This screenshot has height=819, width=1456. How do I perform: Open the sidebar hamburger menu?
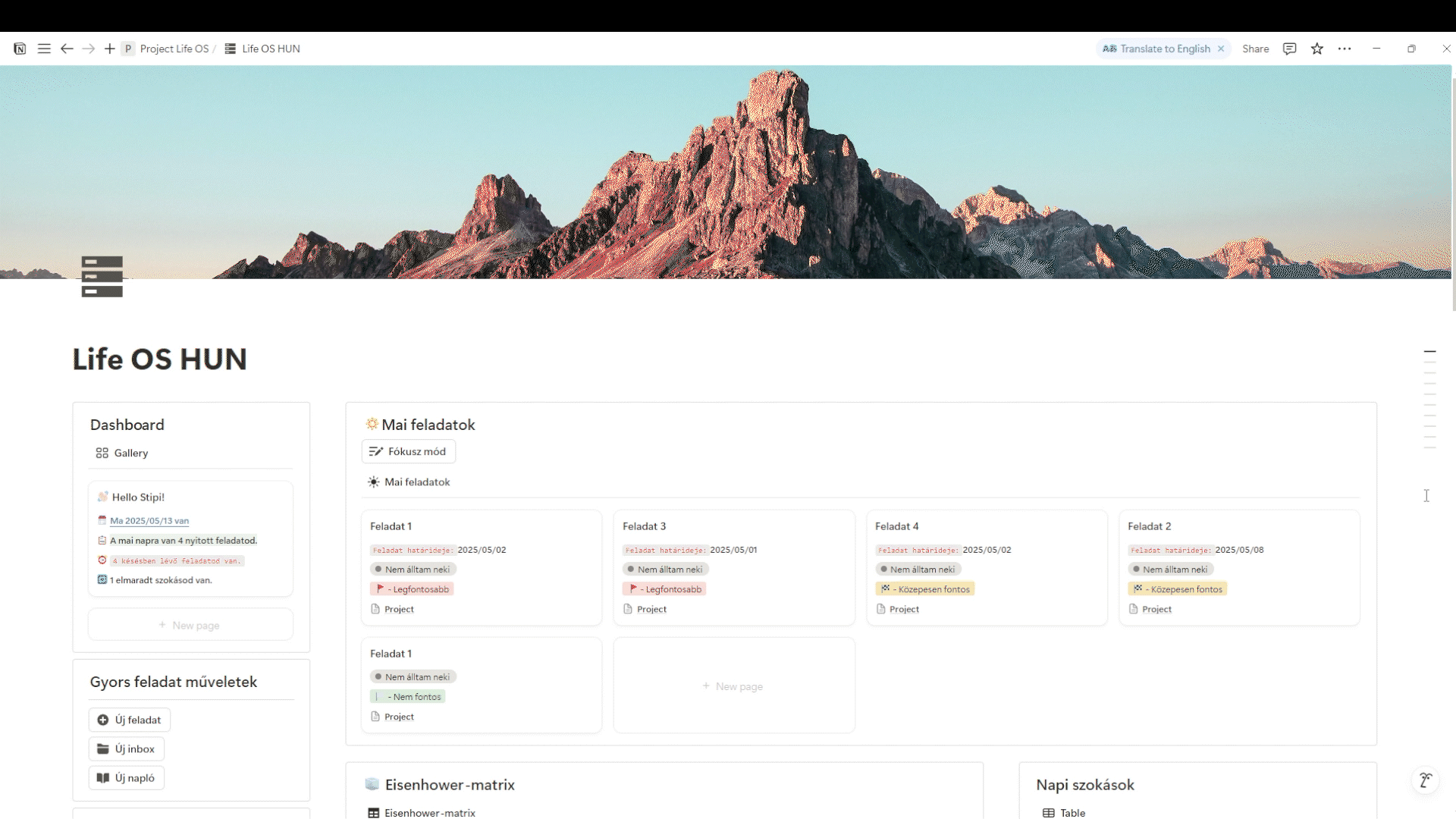(44, 49)
